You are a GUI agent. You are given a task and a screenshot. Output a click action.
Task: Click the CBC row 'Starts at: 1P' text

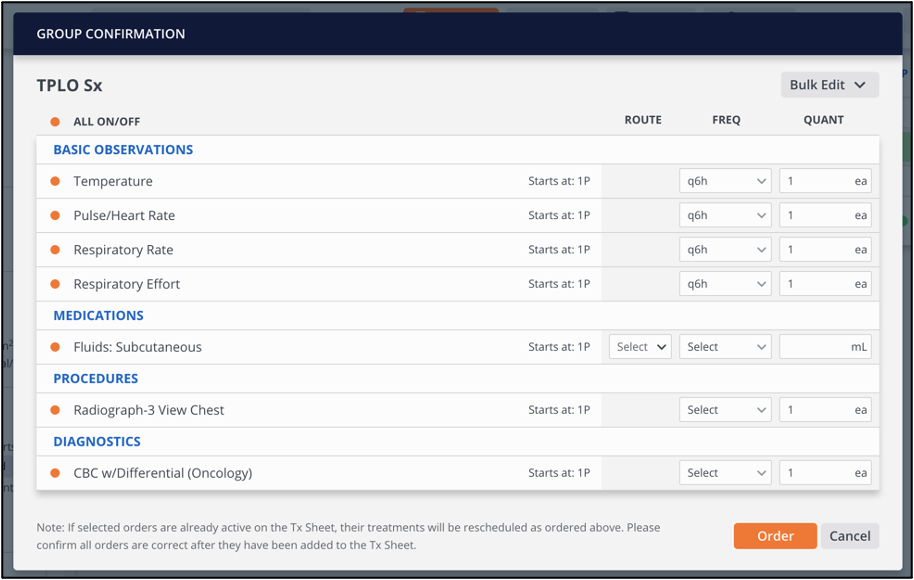coord(559,473)
